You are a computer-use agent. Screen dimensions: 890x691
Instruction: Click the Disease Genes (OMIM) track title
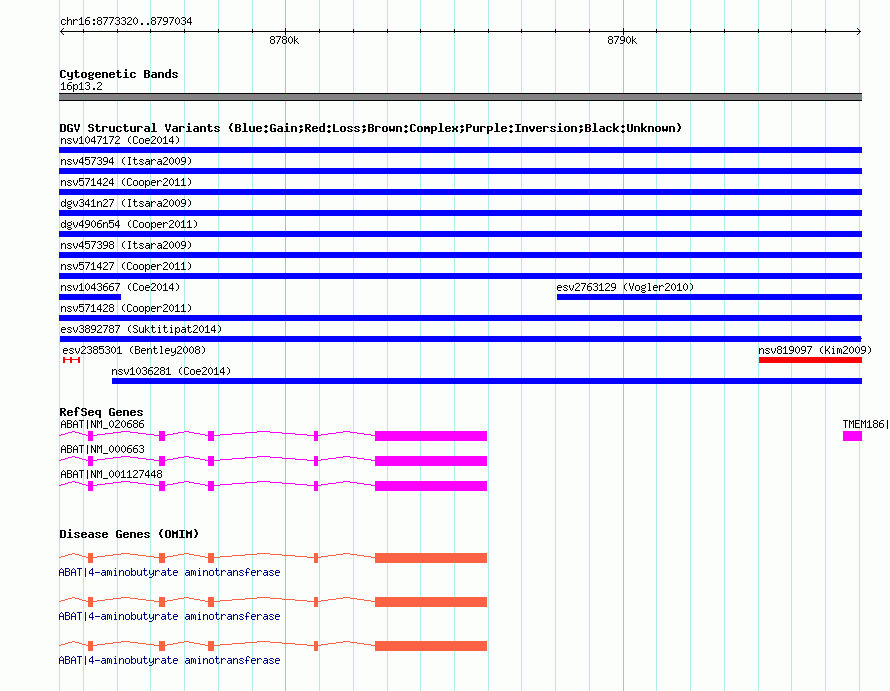[x=129, y=534]
